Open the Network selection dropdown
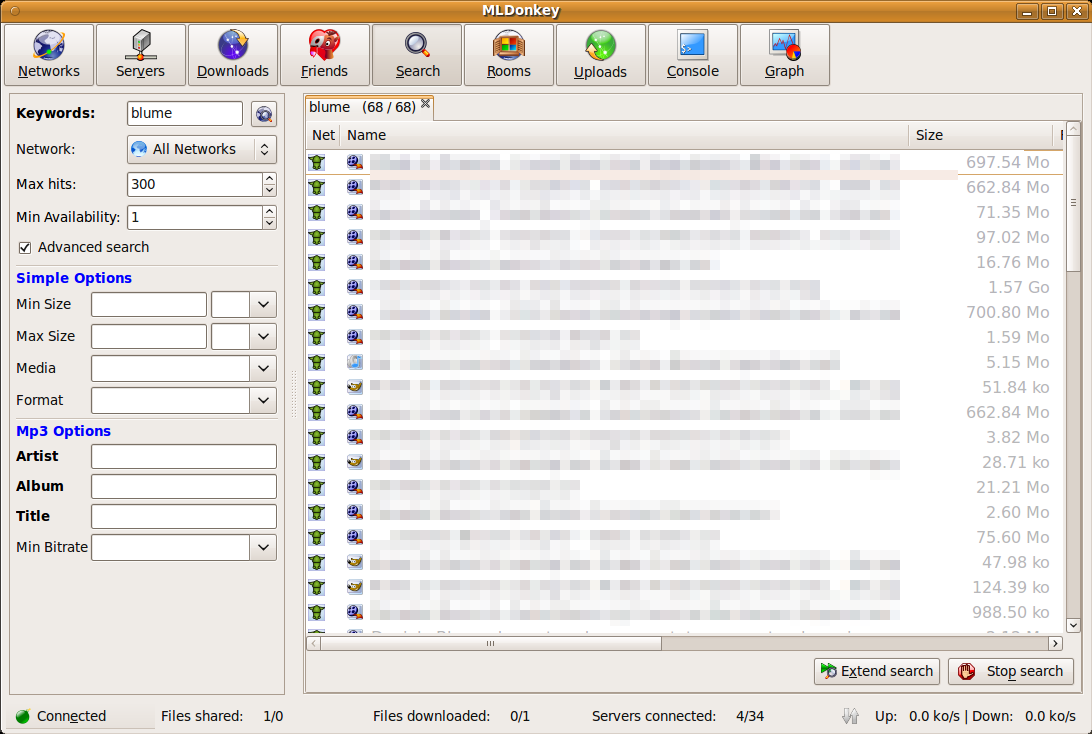The image size is (1092, 734). click(x=202, y=149)
